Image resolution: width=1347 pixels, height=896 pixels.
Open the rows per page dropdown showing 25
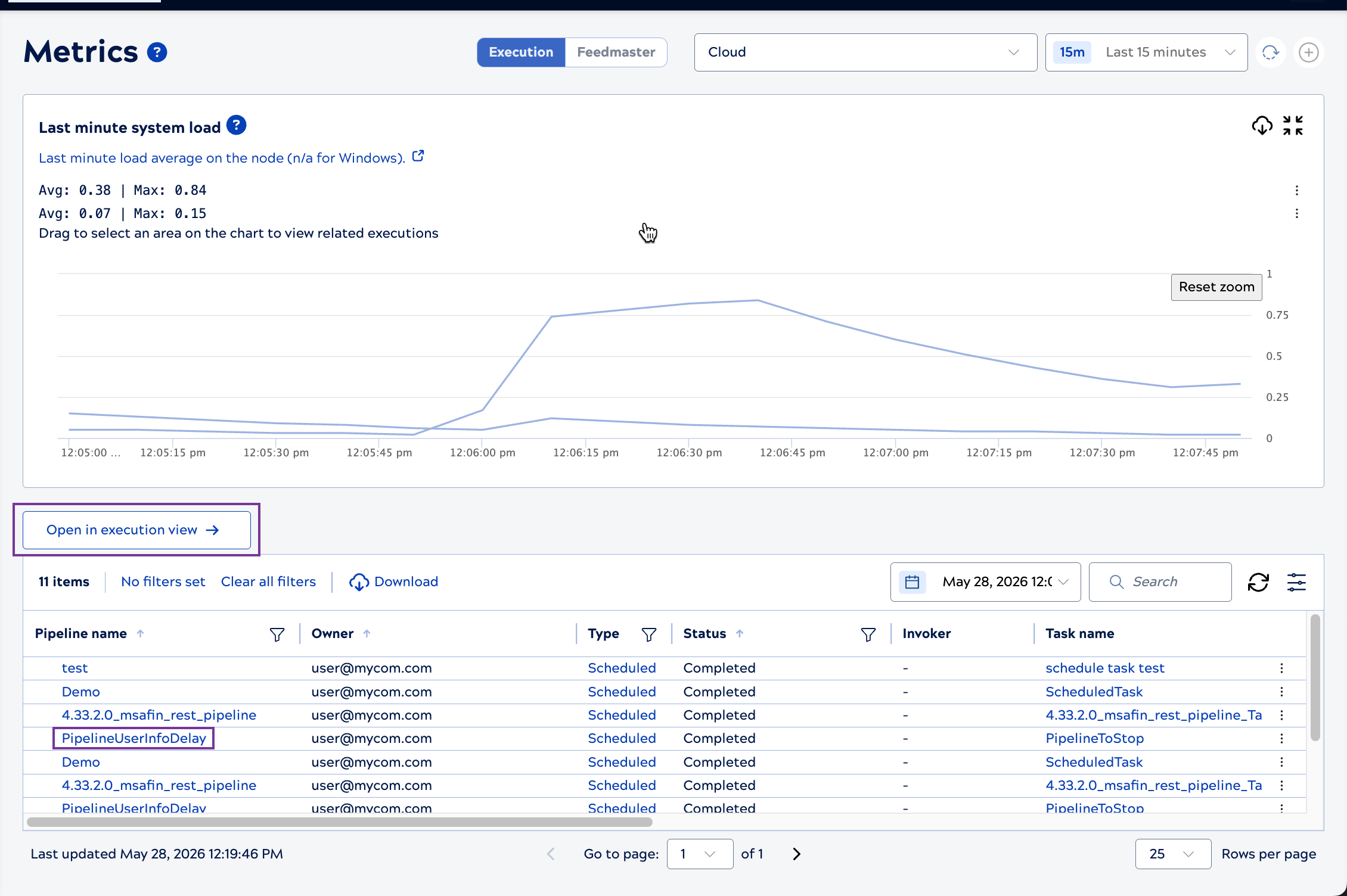coord(1173,854)
